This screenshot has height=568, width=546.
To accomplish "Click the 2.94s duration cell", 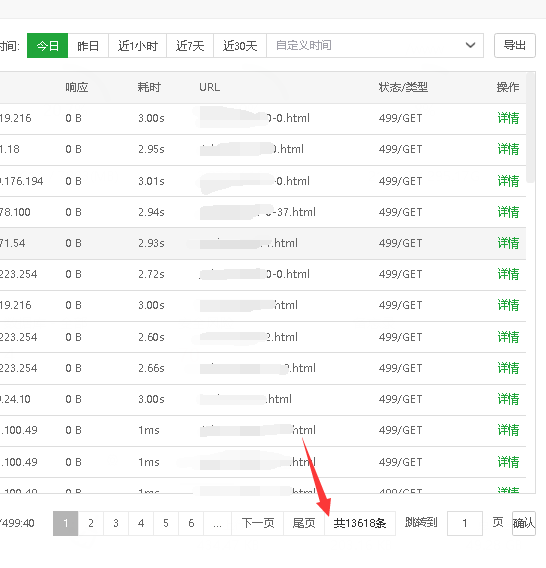I will (151, 212).
